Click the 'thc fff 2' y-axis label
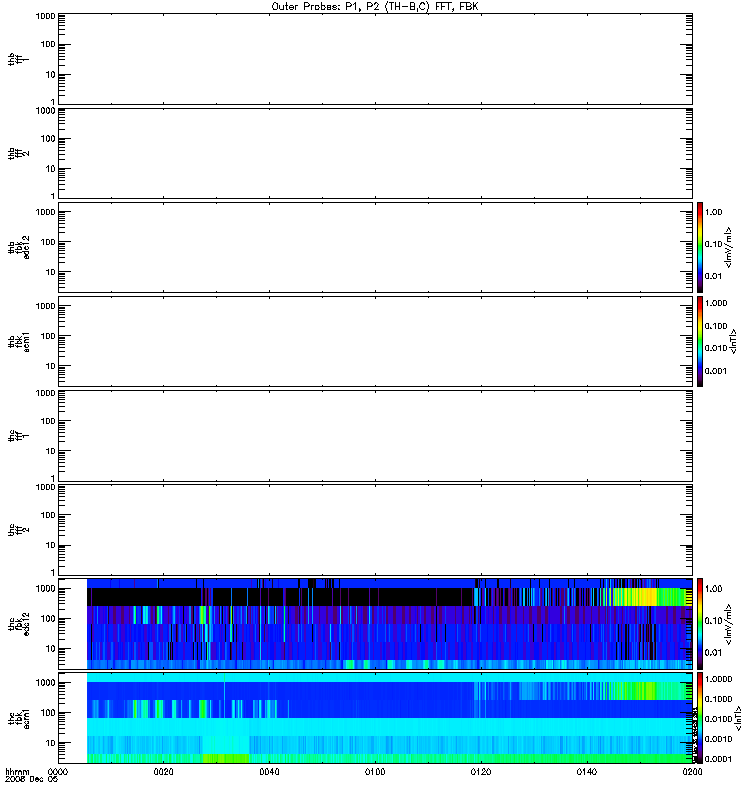The height and width of the screenshot is (800, 750). pyautogui.click(x=18, y=530)
